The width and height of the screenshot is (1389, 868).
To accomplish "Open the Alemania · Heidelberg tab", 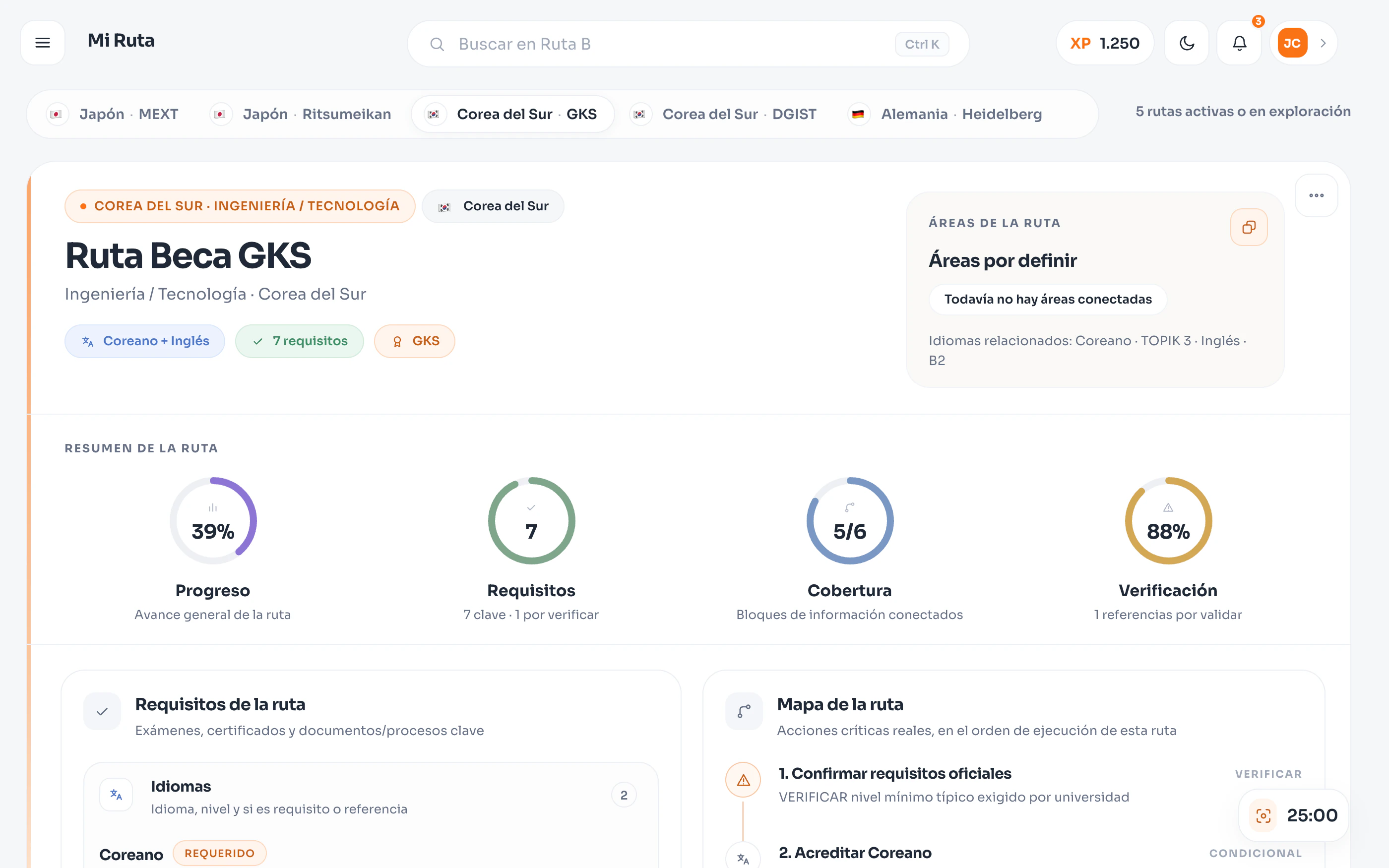I will click(946, 114).
